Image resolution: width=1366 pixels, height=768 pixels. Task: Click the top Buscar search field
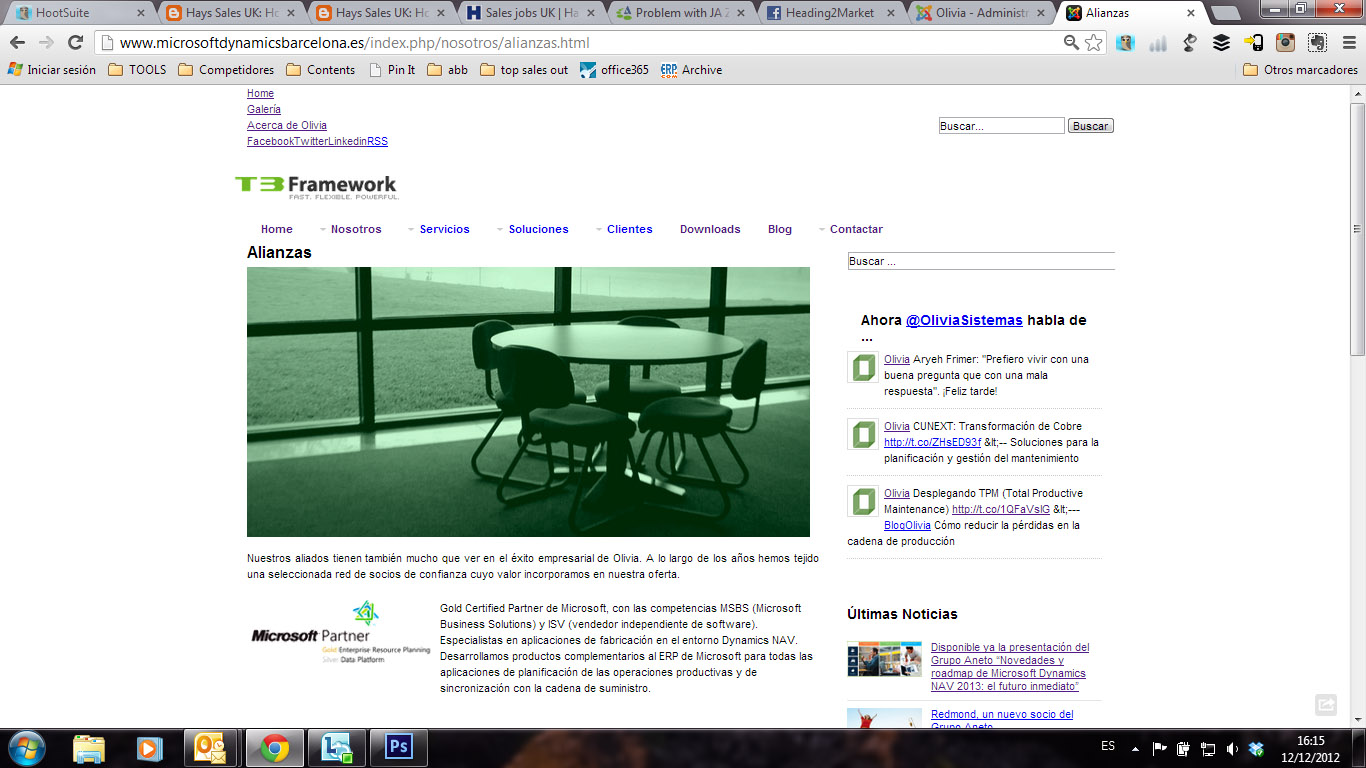tap(1001, 126)
